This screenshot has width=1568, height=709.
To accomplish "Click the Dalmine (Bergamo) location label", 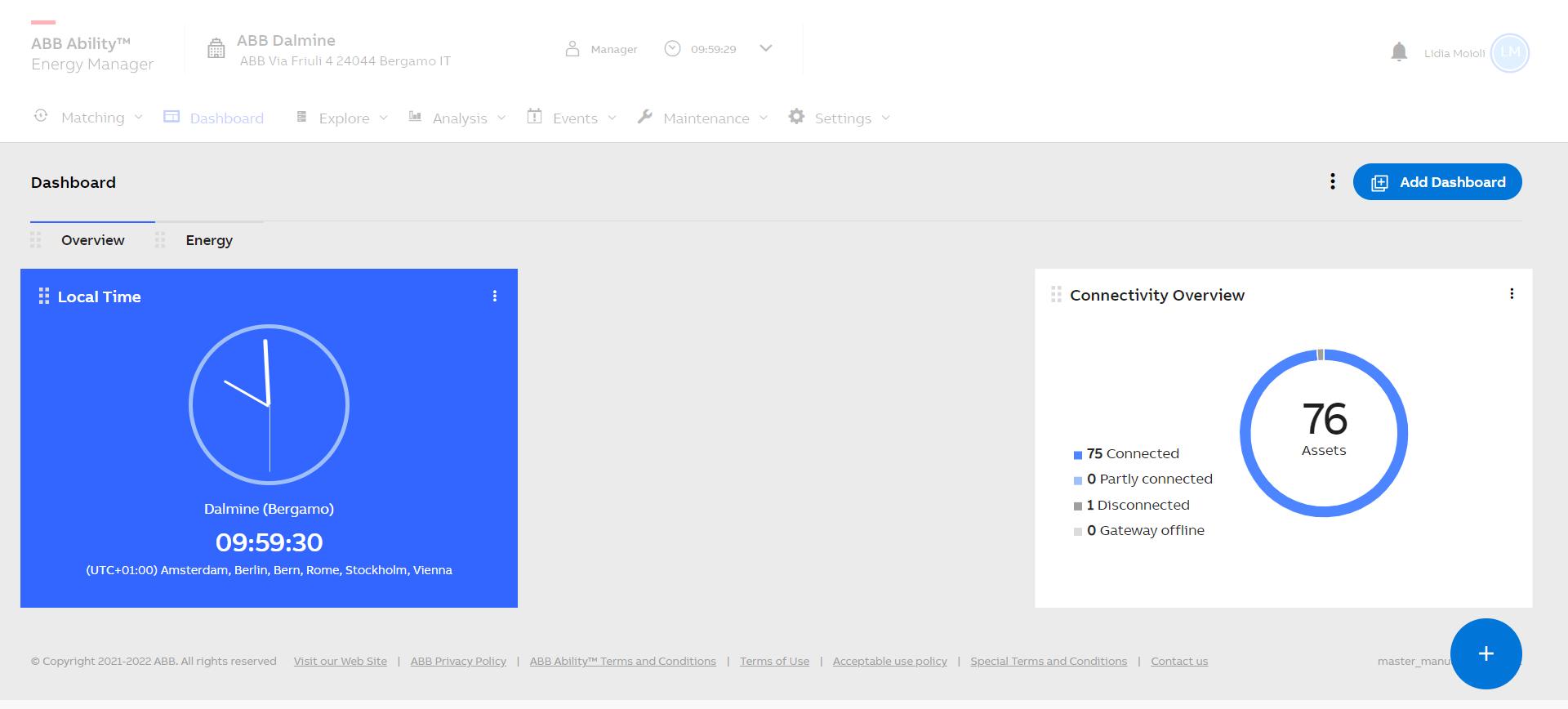I will pos(269,509).
